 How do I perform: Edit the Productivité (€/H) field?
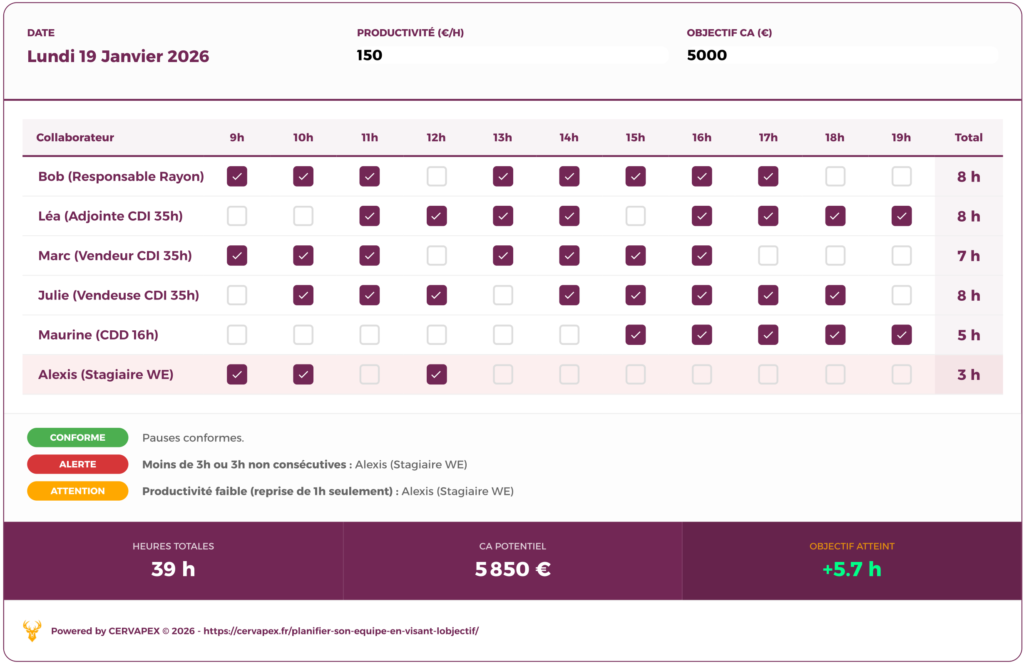(511, 56)
